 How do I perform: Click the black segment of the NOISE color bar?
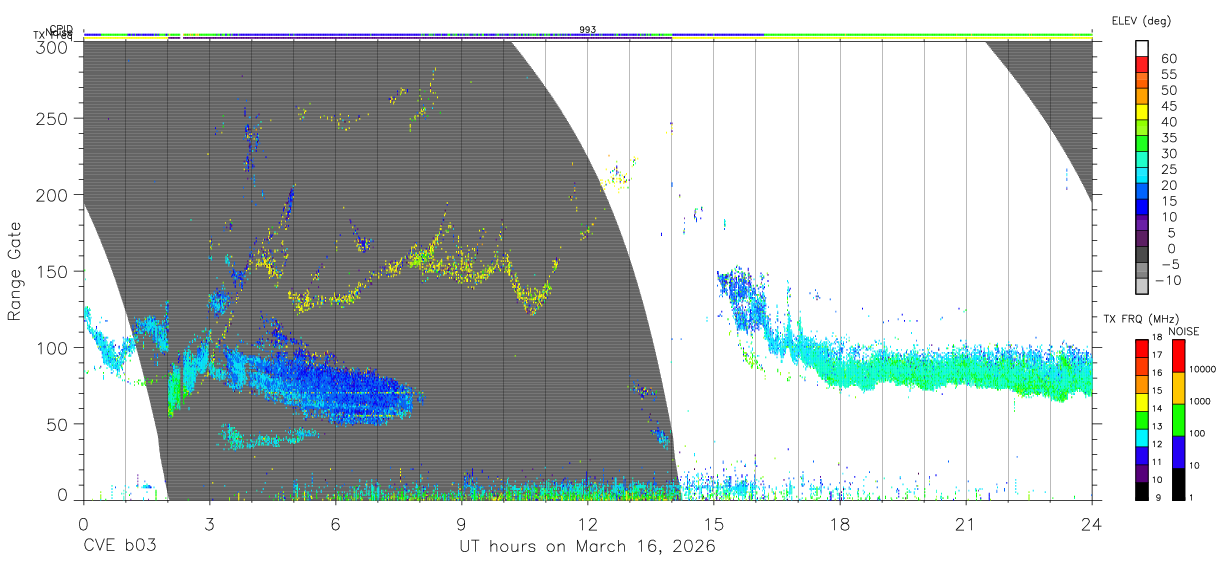coord(1178,482)
